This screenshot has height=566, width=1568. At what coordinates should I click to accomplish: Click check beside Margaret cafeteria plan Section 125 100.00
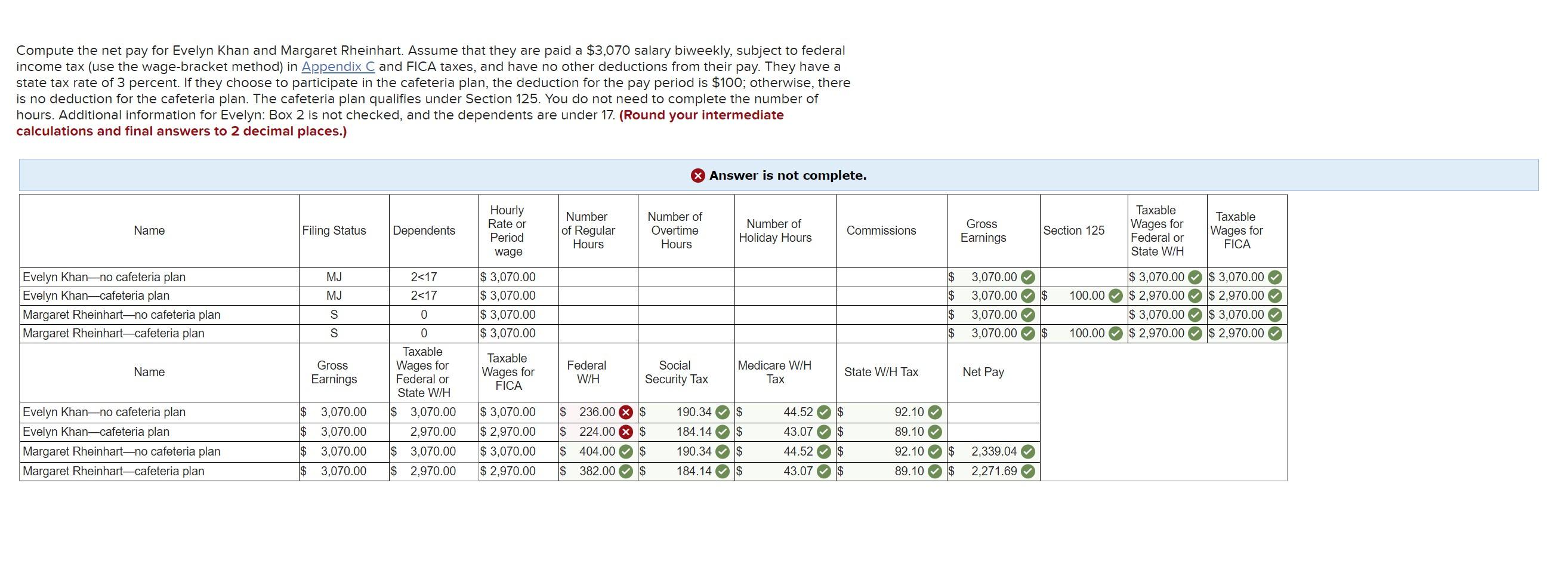pyautogui.click(x=1115, y=333)
